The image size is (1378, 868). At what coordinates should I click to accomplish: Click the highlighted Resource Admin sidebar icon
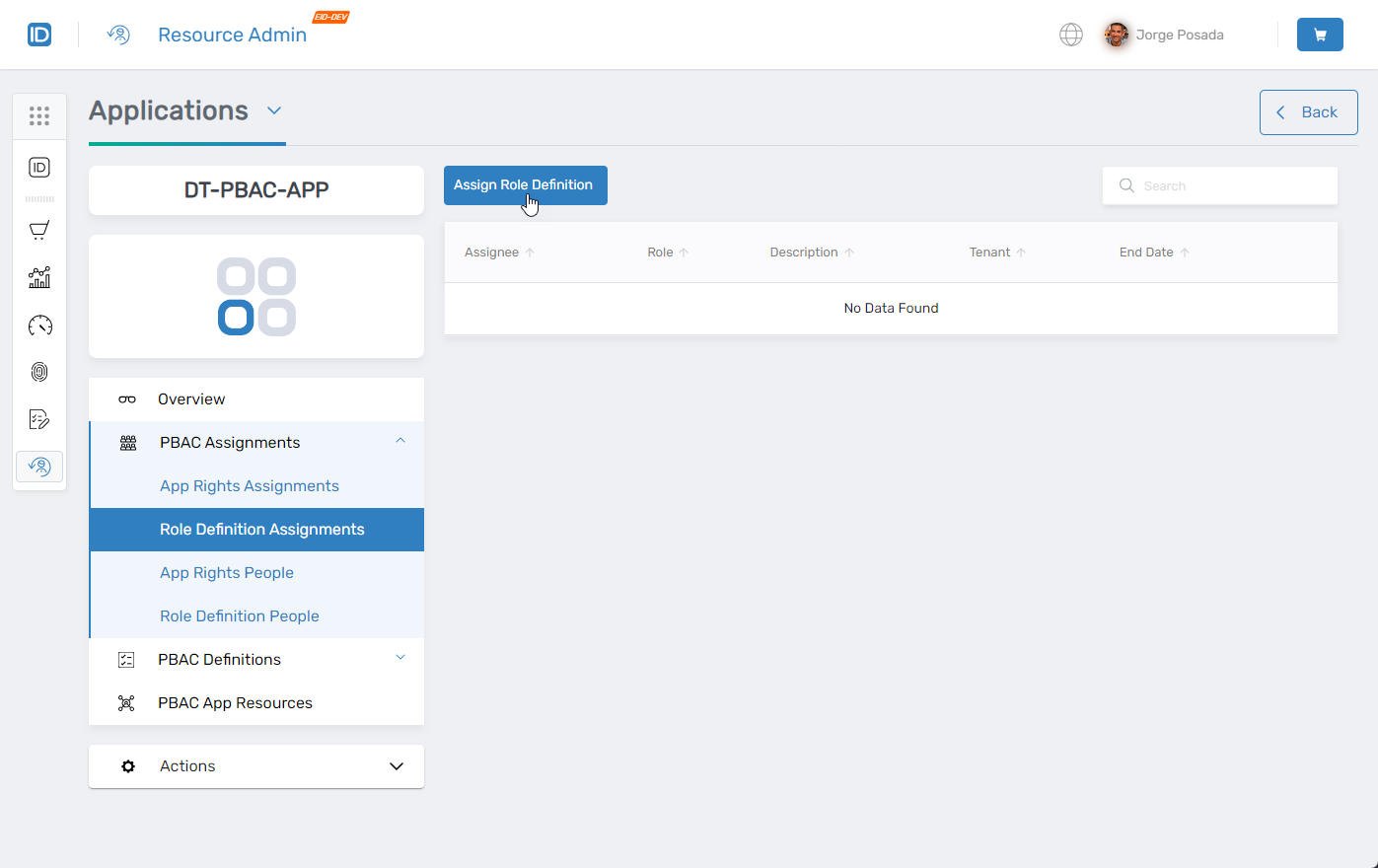tap(39, 466)
